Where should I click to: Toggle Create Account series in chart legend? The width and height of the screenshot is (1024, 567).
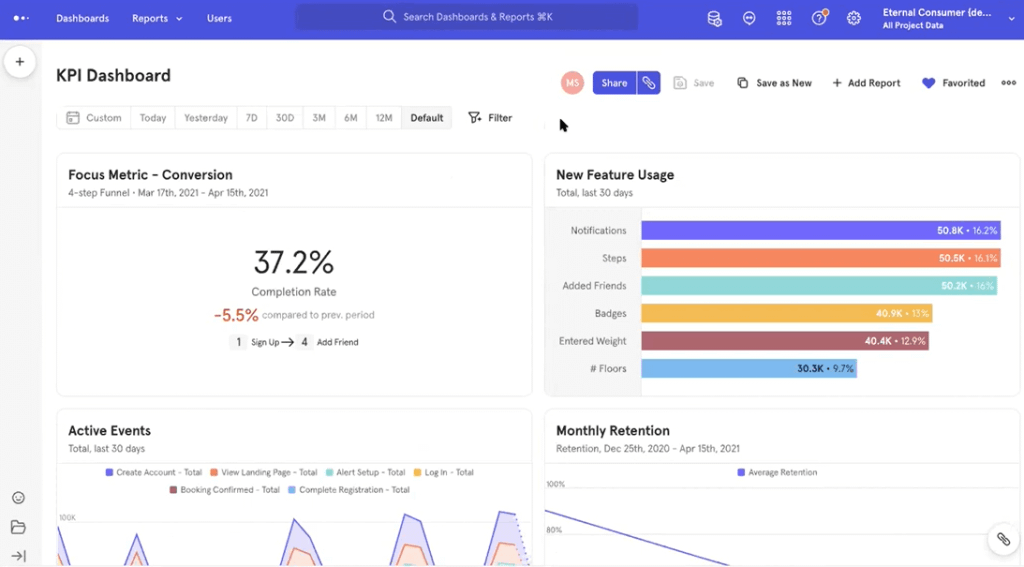pyautogui.click(x=153, y=472)
